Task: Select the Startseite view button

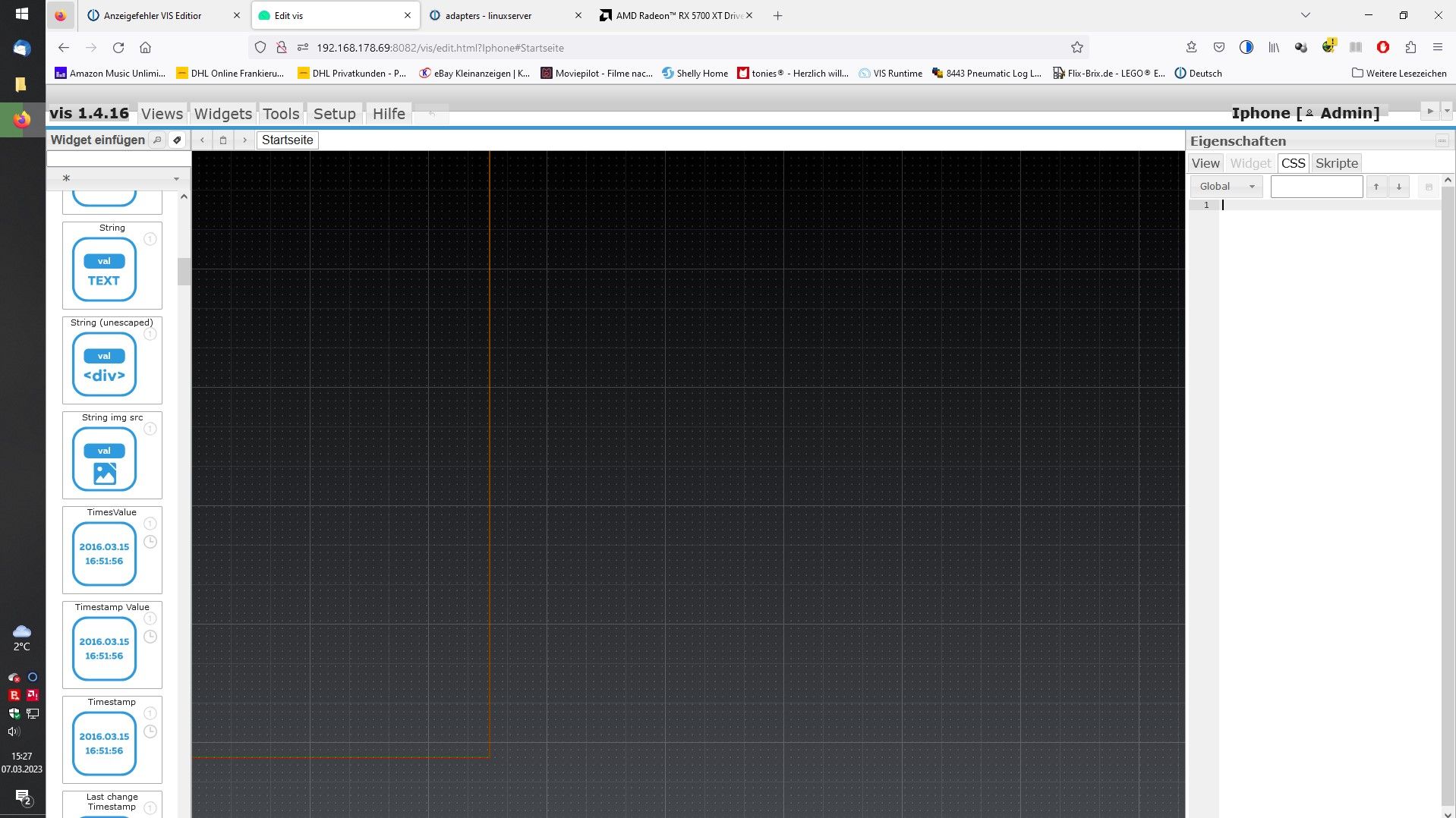Action: 287,140
